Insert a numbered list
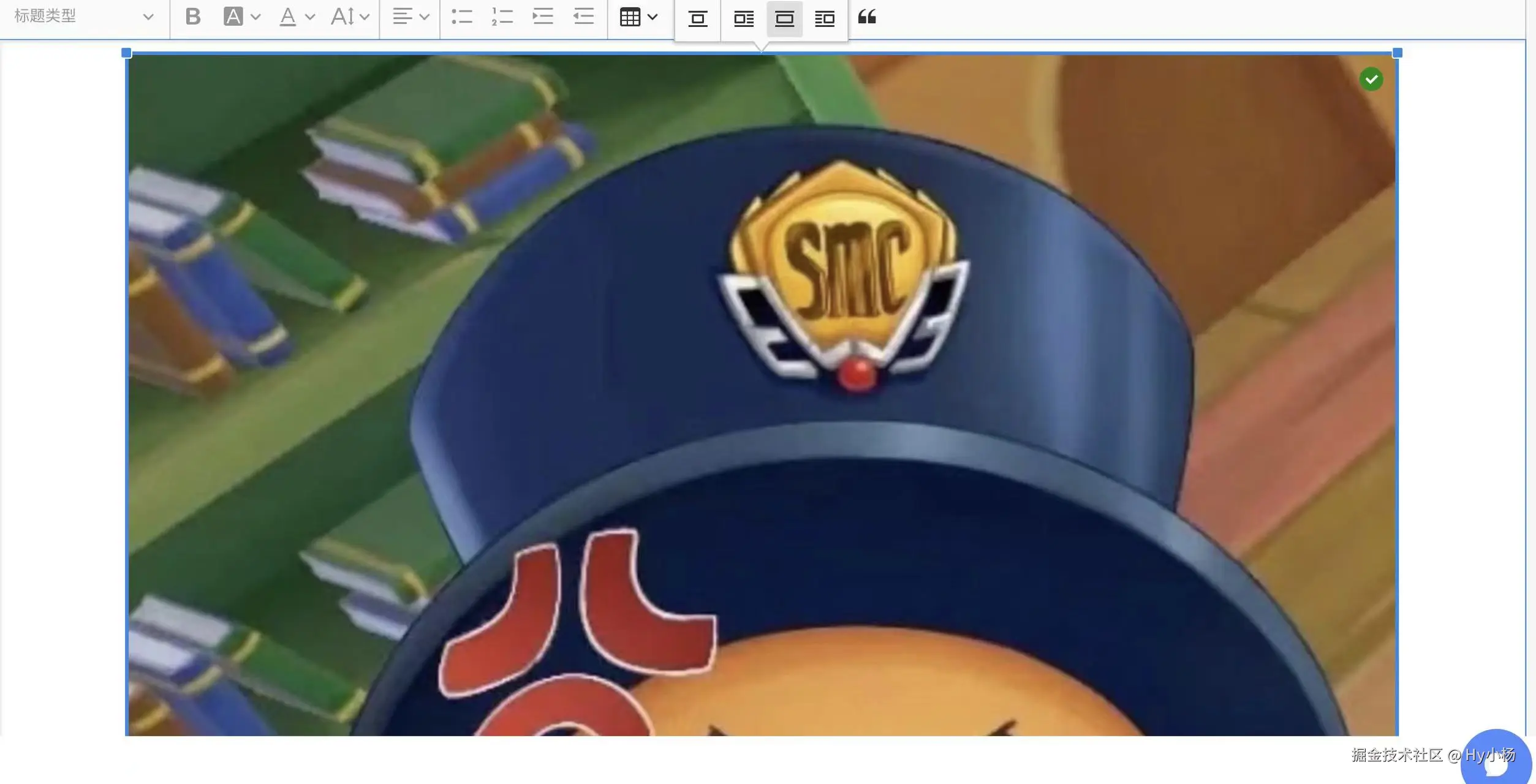The height and width of the screenshot is (784, 1536). (x=502, y=17)
